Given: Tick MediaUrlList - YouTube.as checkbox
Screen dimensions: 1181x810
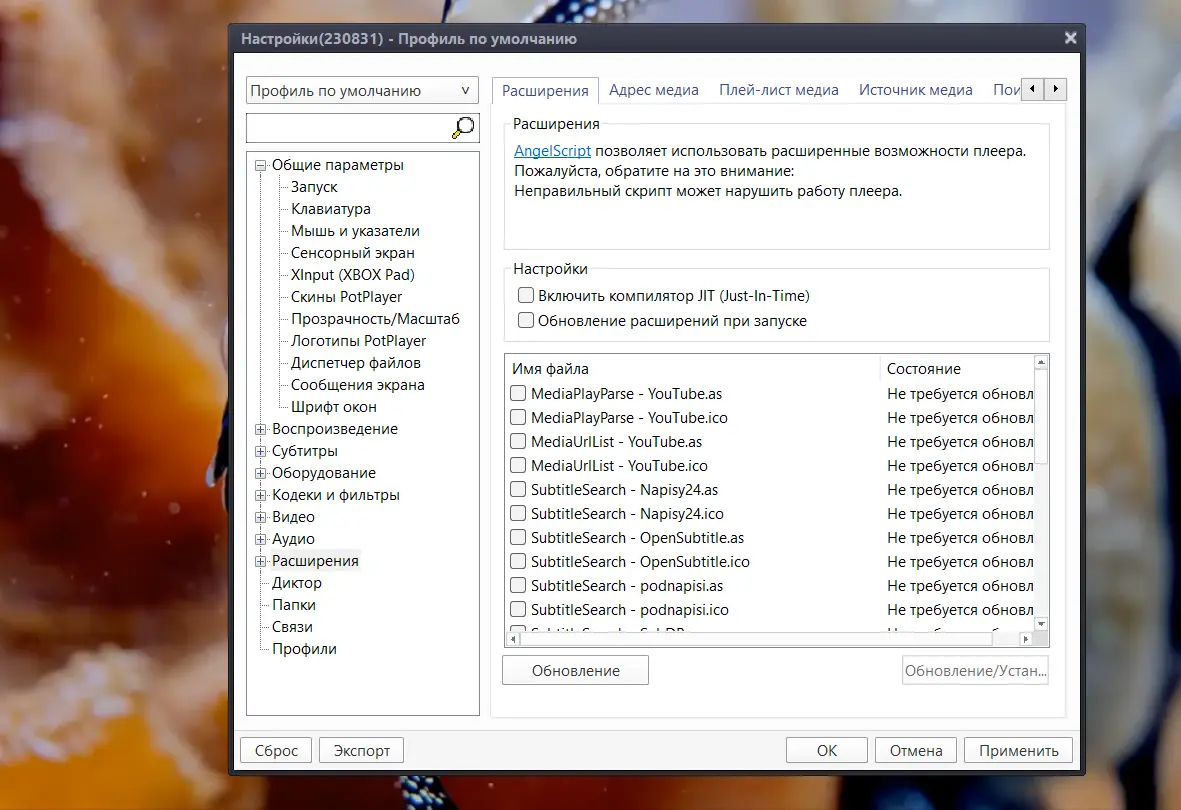Looking at the screenshot, I should click(x=518, y=442).
